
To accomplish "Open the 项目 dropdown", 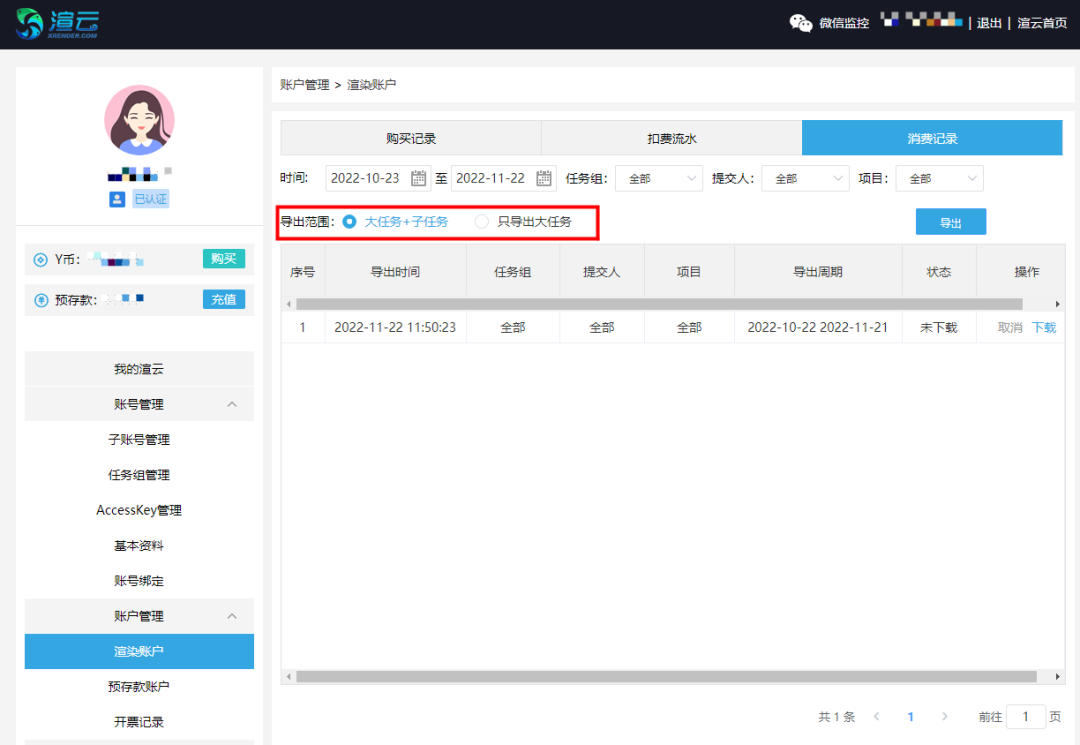I will pos(939,178).
